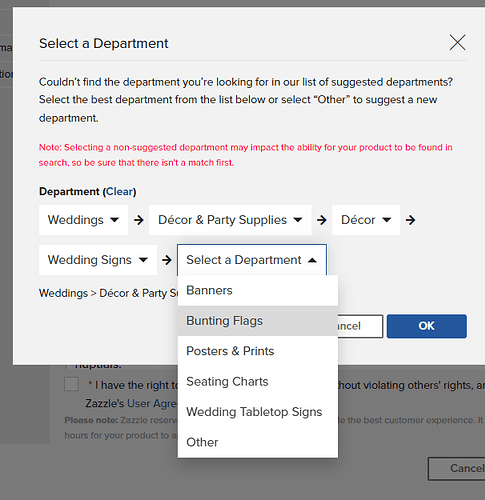Expand the Décor & Party Supplies dropdown

click(x=230, y=220)
